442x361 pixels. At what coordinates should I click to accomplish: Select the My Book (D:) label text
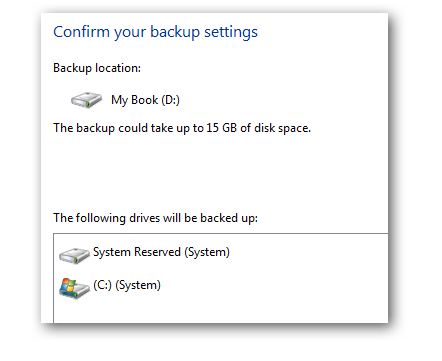(x=145, y=100)
